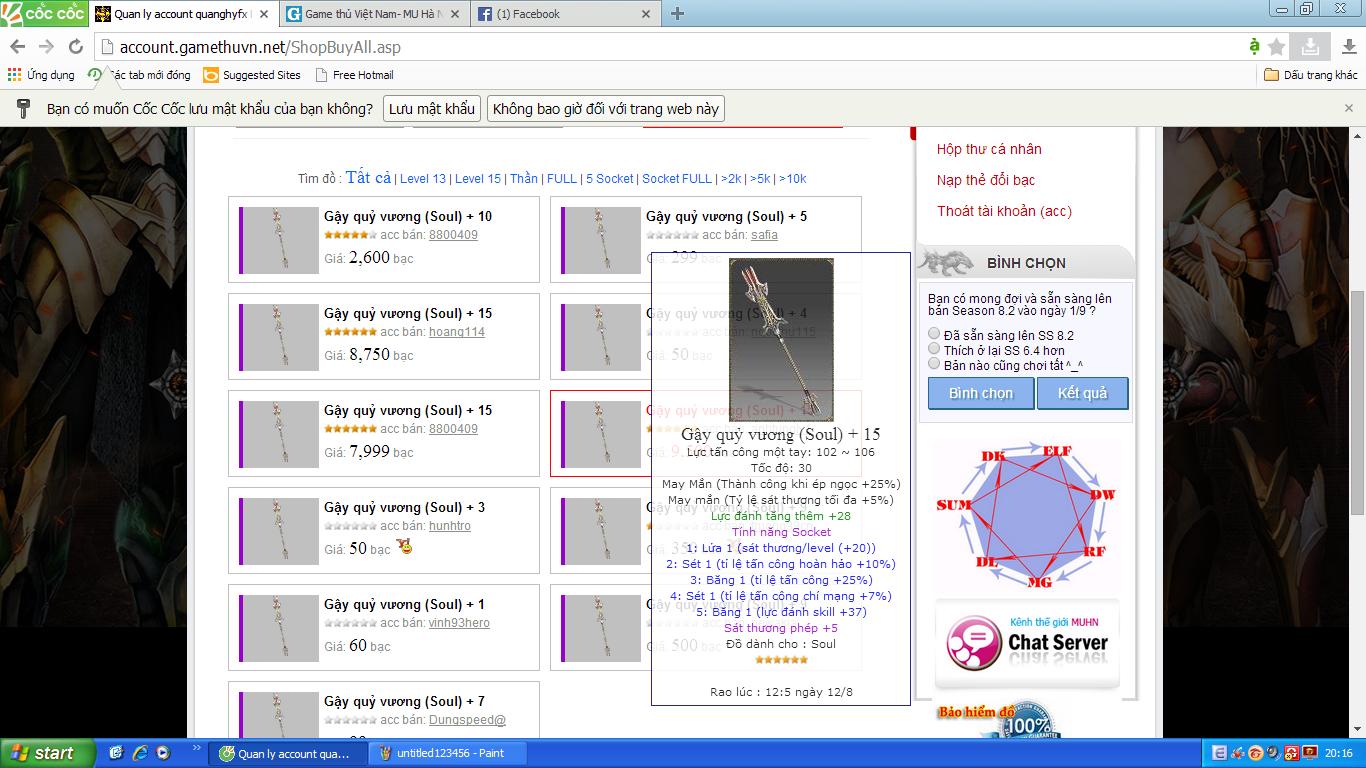The width and height of the screenshot is (1366, 768).
Task: Click Không bao giờ đối với trang web này
Action: (606, 108)
